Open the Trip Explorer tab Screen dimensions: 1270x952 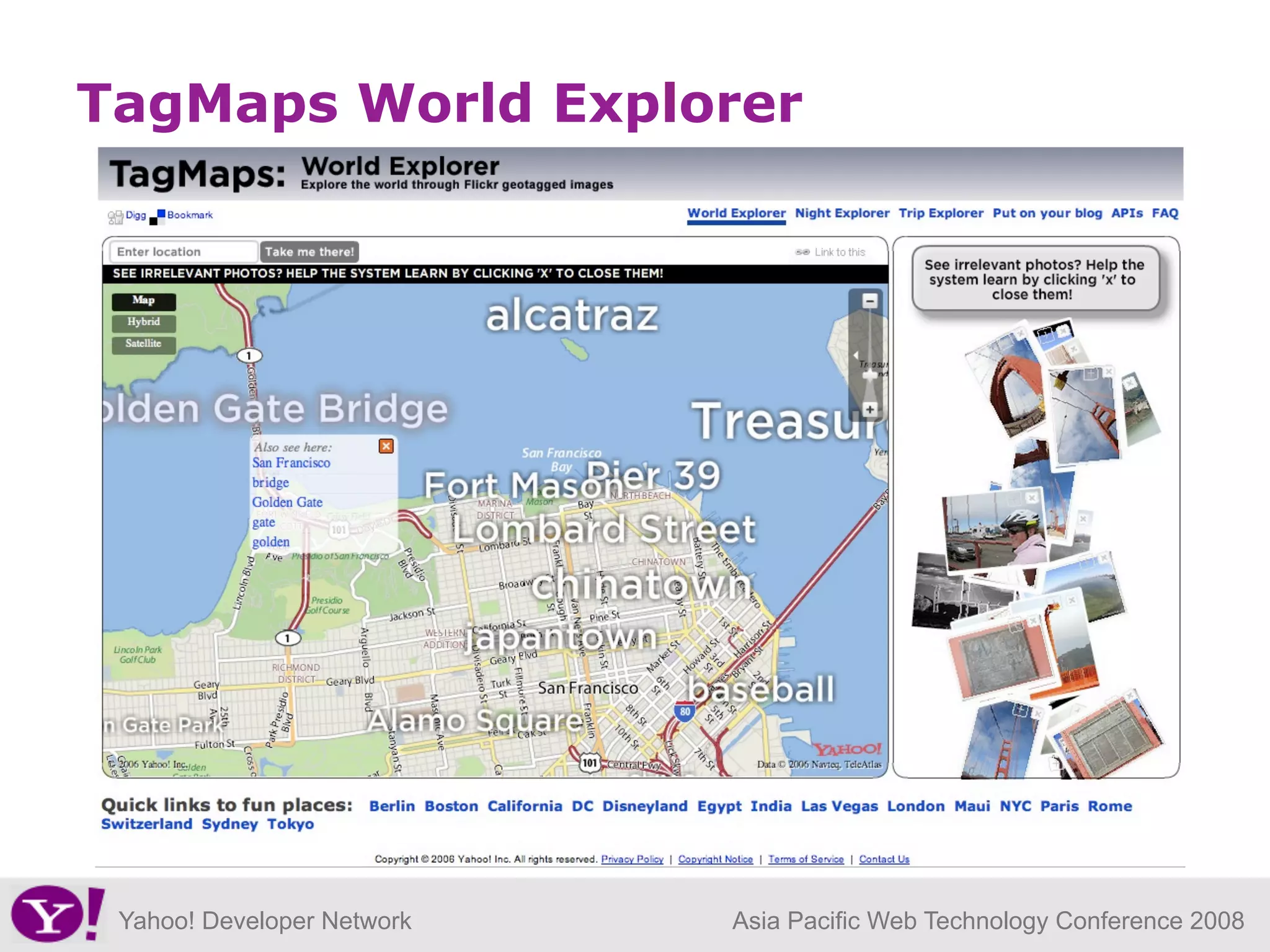click(x=941, y=213)
